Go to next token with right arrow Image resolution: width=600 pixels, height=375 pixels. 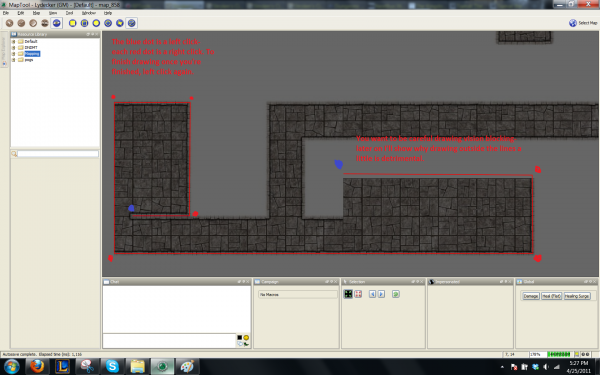click(381, 294)
